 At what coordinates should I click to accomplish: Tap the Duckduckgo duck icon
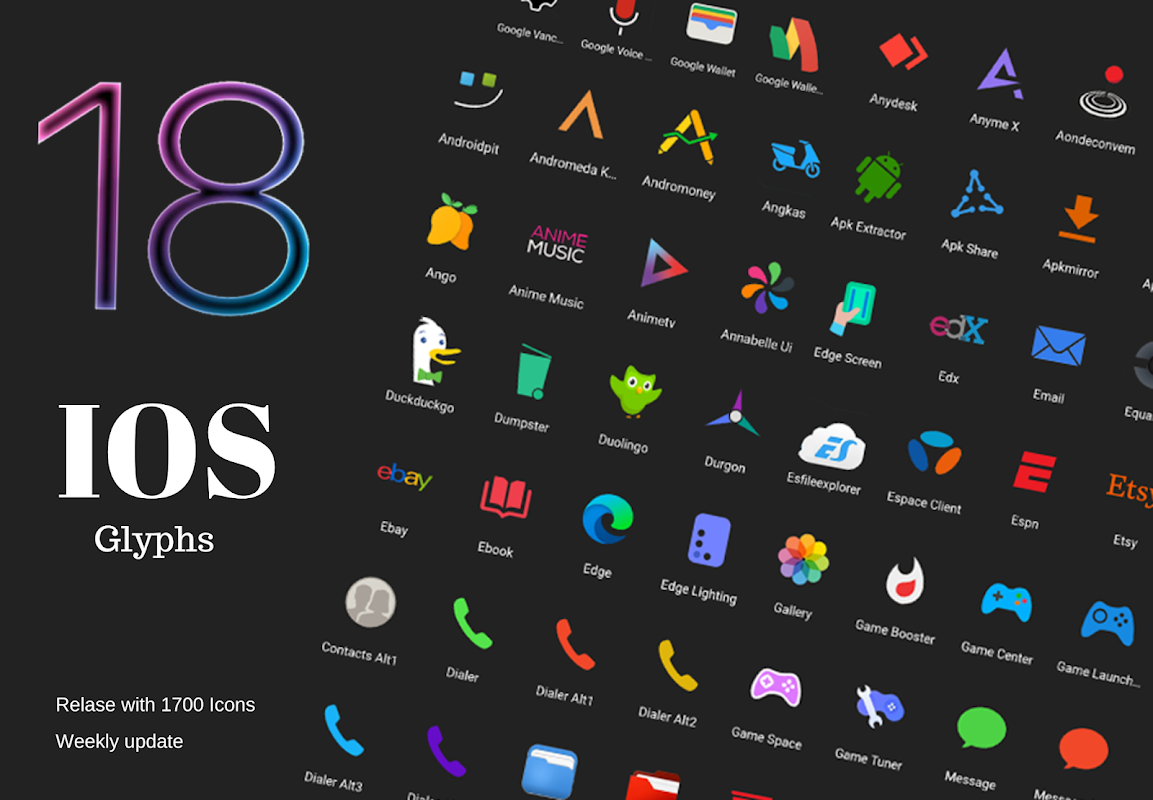[x=434, y=351]
